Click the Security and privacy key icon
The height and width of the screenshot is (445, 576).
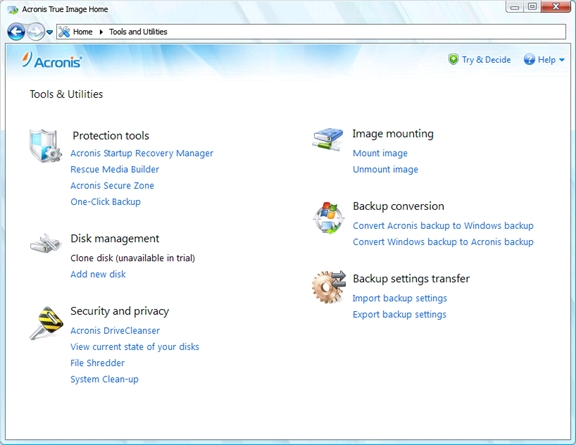point(46,323)
